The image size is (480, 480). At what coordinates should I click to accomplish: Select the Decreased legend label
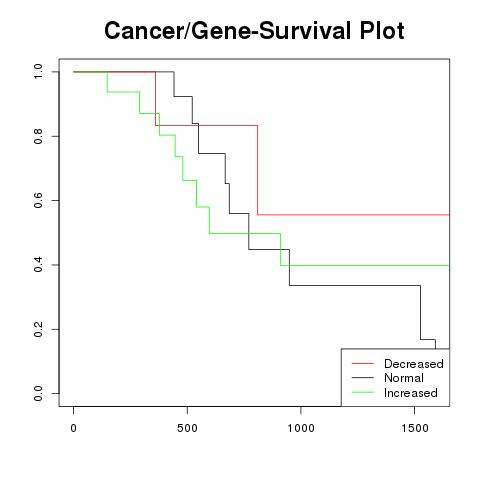[x=414, y=364]
